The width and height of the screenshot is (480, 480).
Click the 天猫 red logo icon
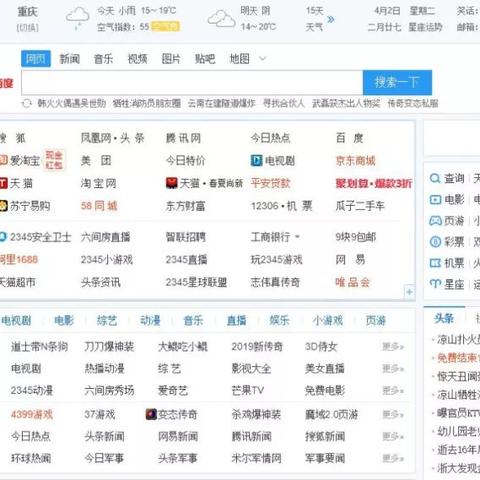[x=3, y=183]
